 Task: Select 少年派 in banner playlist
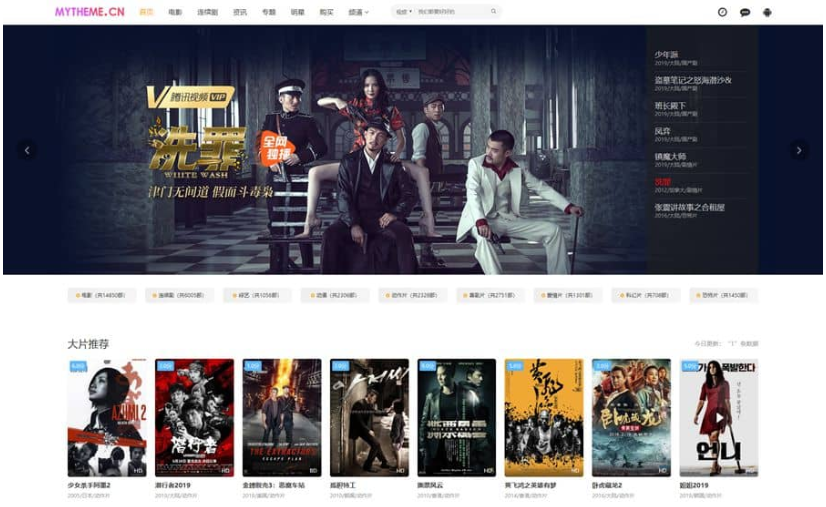point(667,53)
